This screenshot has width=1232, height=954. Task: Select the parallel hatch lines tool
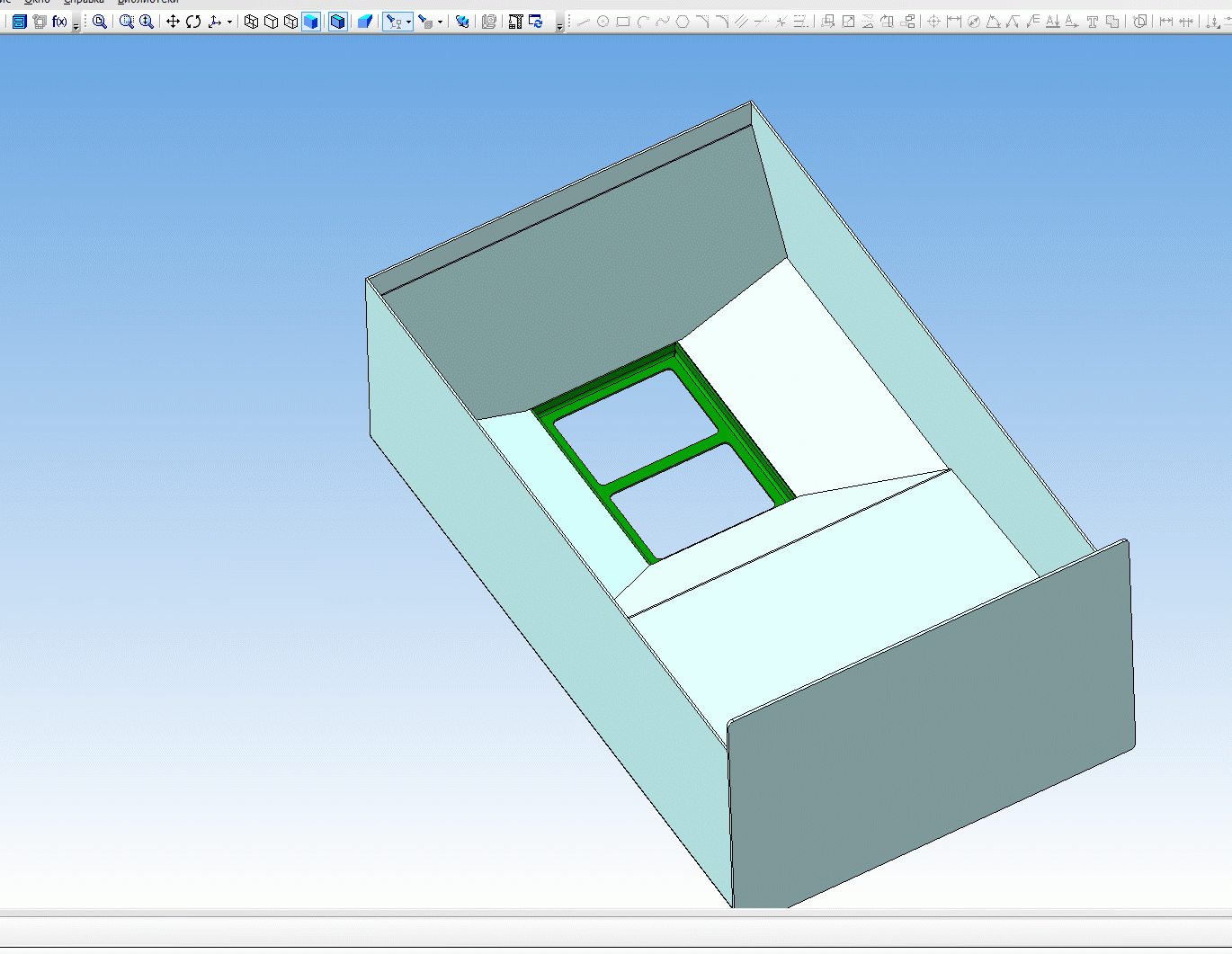point(742,22)
